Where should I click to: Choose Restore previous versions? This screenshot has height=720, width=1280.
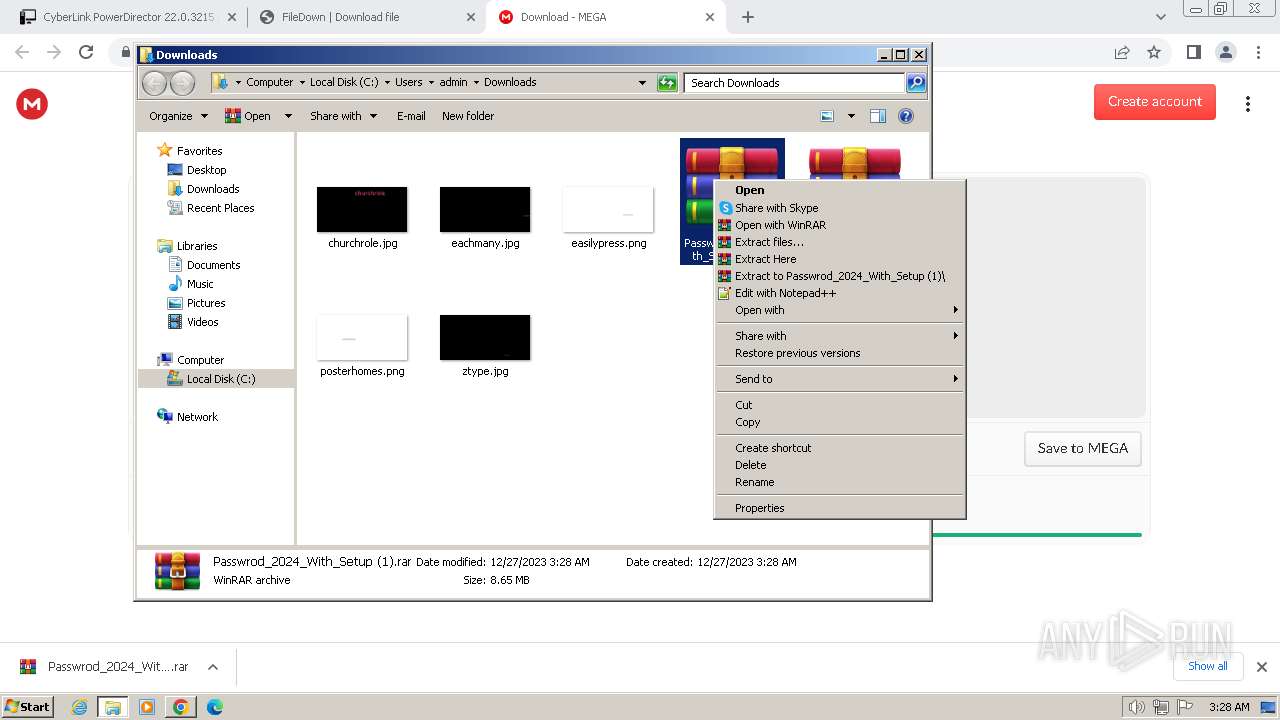tap(839, 353)
